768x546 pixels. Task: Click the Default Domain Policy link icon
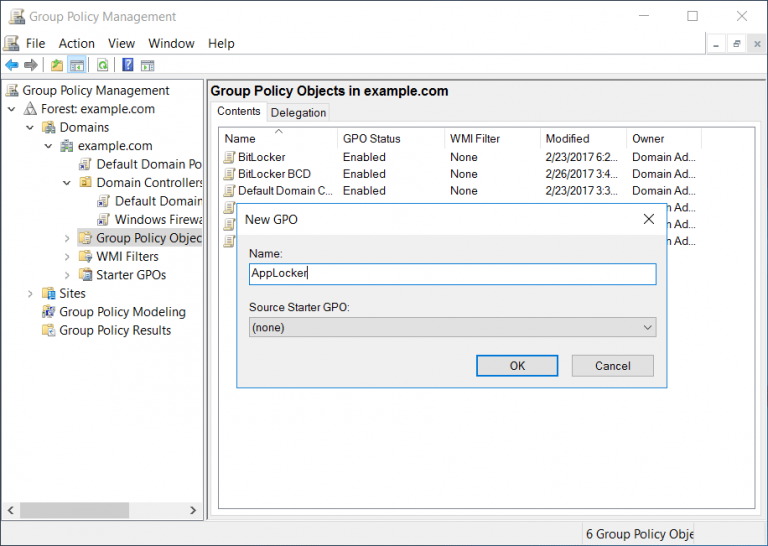85,164
